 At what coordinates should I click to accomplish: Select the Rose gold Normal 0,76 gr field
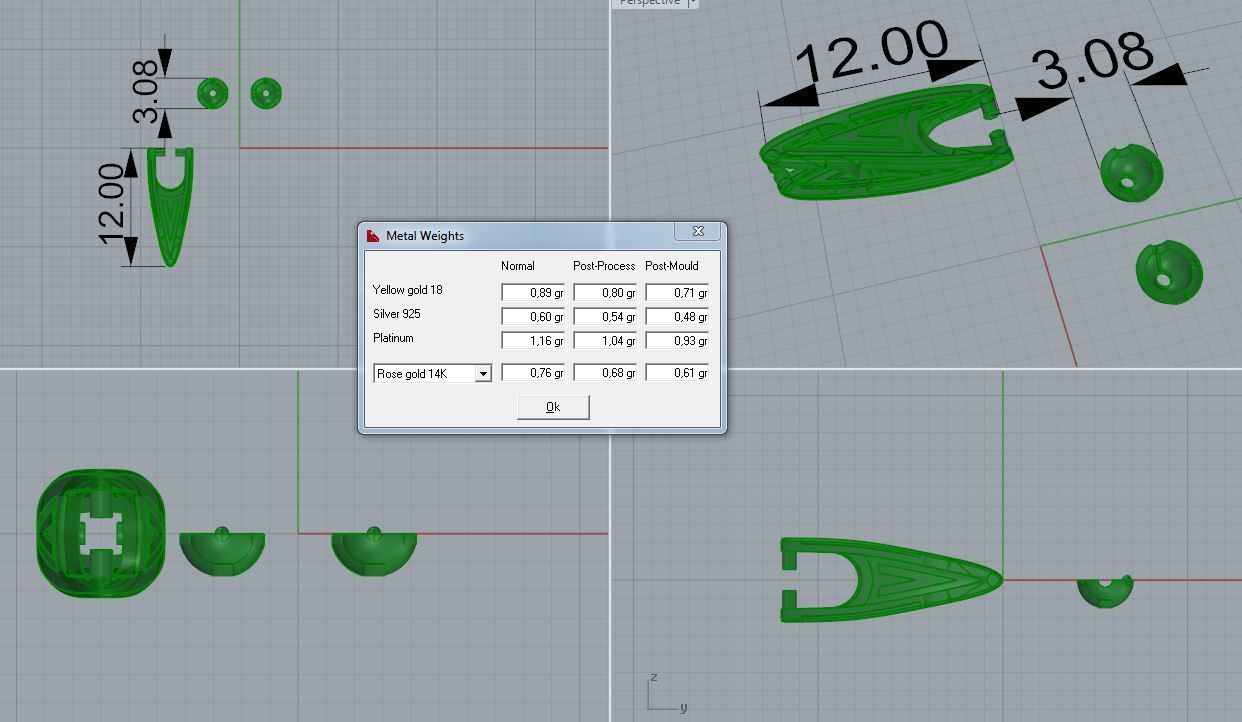click(x=533, y=372)
